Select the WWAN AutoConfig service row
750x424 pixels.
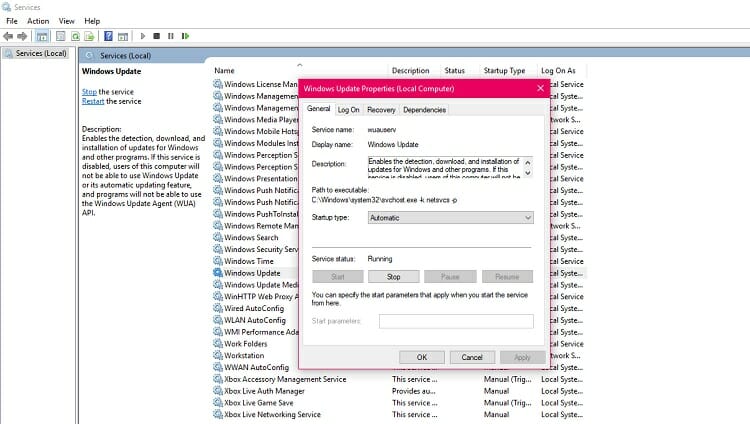pyautogui.click(x=255, y=367)
